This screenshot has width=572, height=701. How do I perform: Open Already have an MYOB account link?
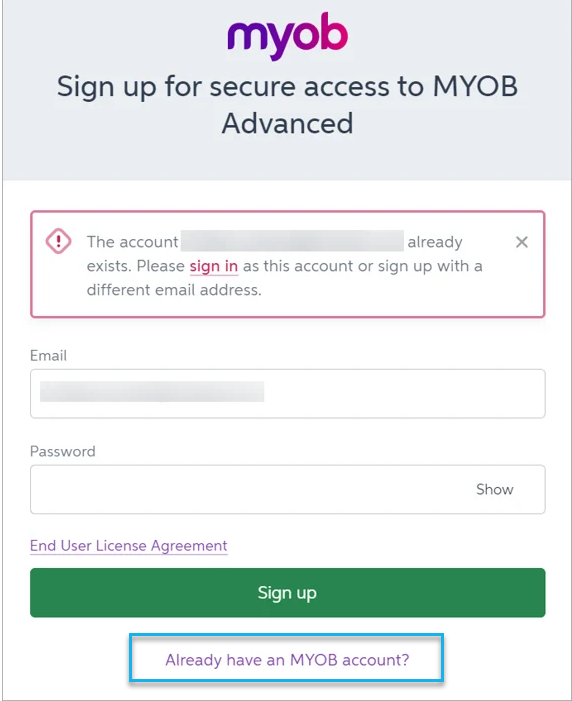click(x=287, y=660)
